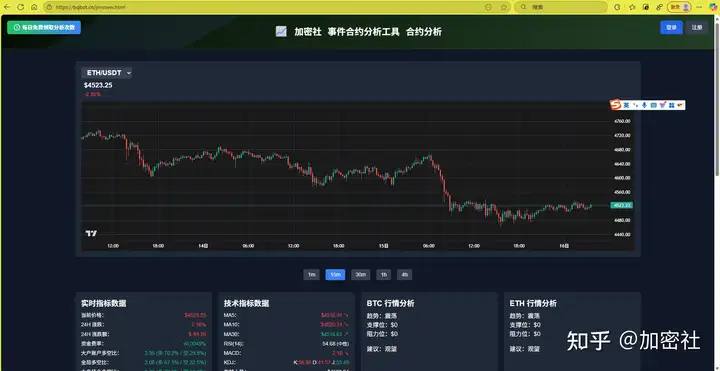Click the browser search box

pos(561,7)
